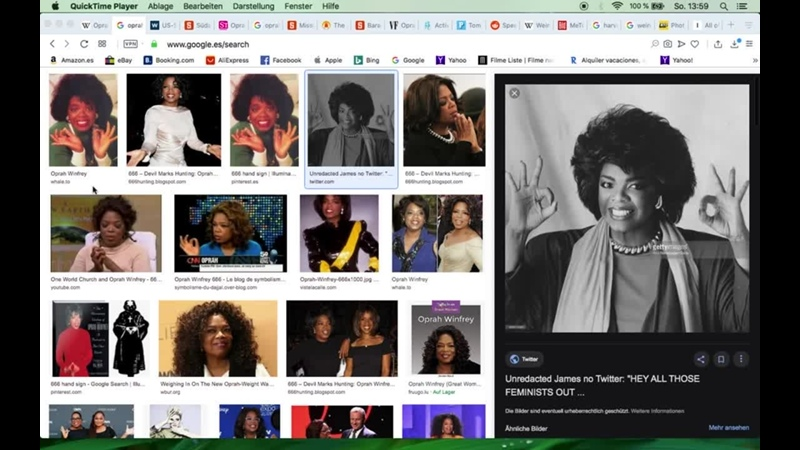Open thumbnail 'Weighing In On The New Oprah-Weight Wa...'
Screen dimensions: 800x450
pyautogui.click(x=218, y=339)
